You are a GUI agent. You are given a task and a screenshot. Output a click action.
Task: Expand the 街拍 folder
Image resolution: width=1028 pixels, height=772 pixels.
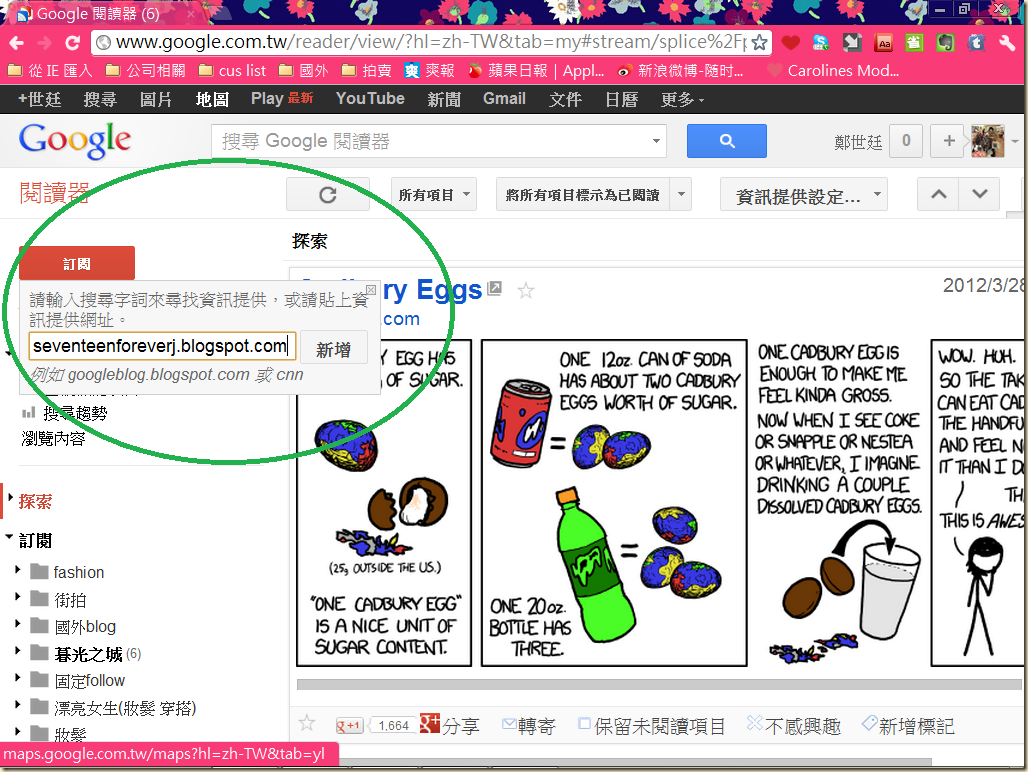[18, 597]
